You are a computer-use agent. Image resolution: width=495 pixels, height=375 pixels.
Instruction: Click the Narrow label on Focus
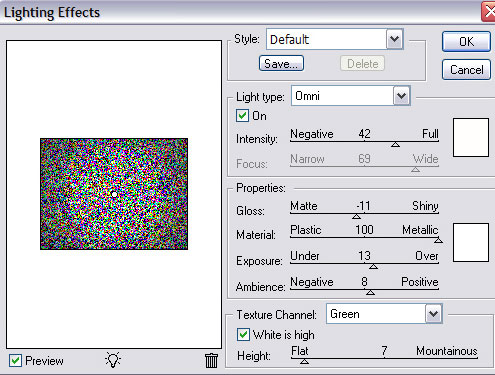(307, 159)
